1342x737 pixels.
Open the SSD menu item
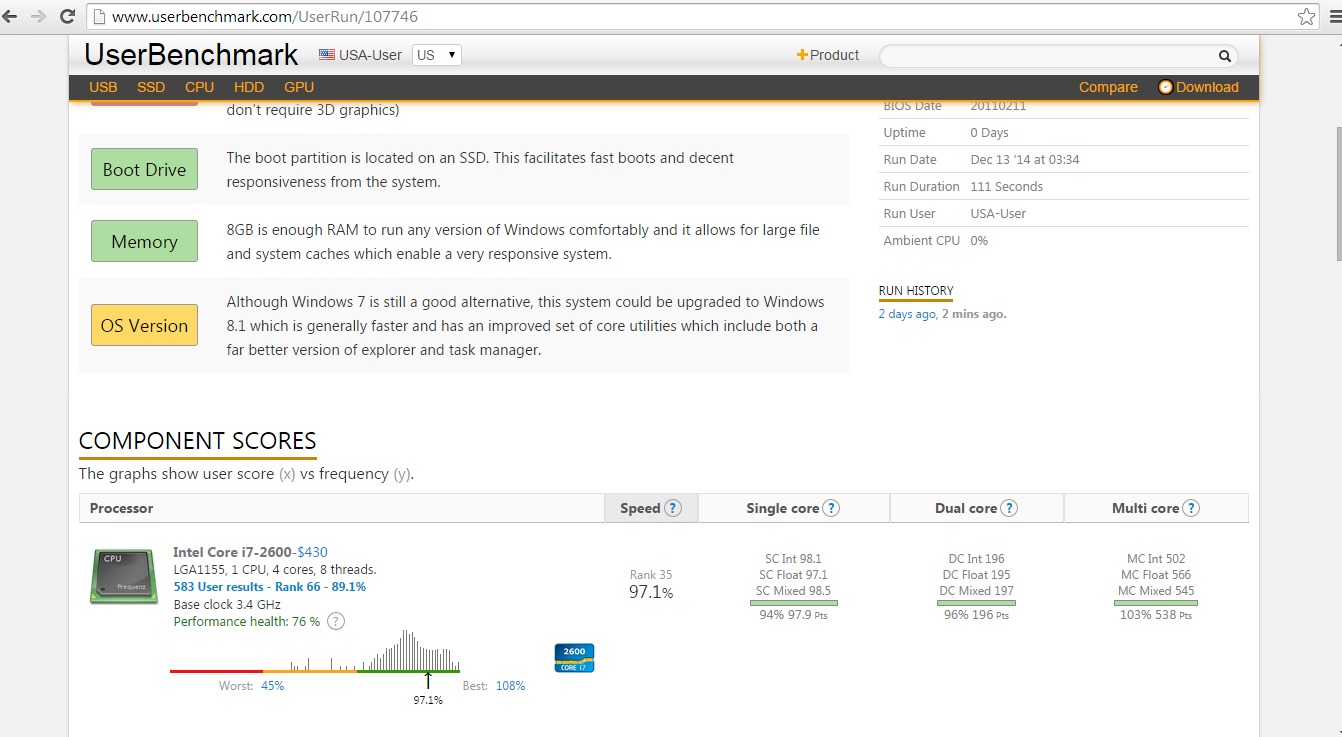tap(151, 87)
